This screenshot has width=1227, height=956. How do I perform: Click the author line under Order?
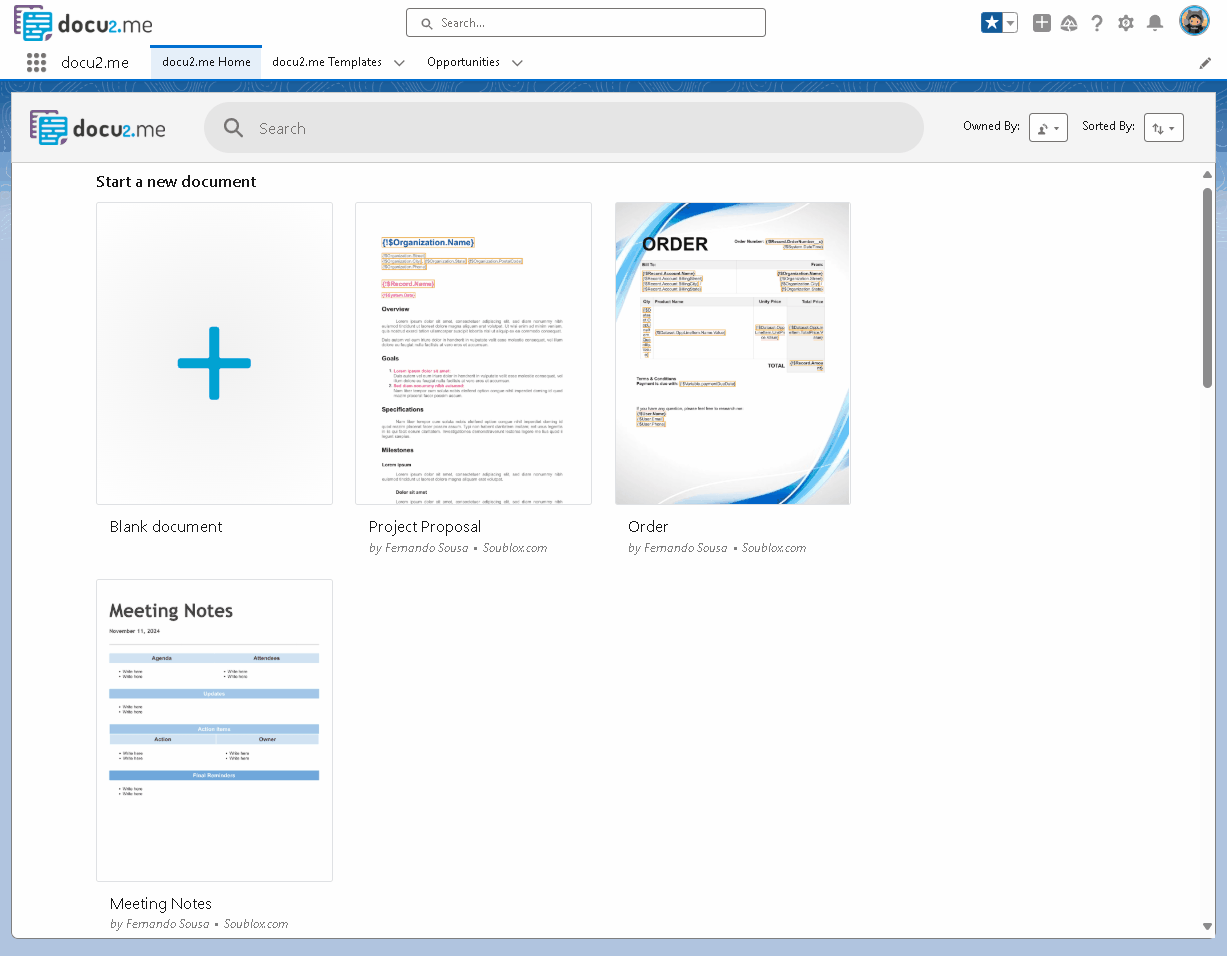click(x=717, y=548)
